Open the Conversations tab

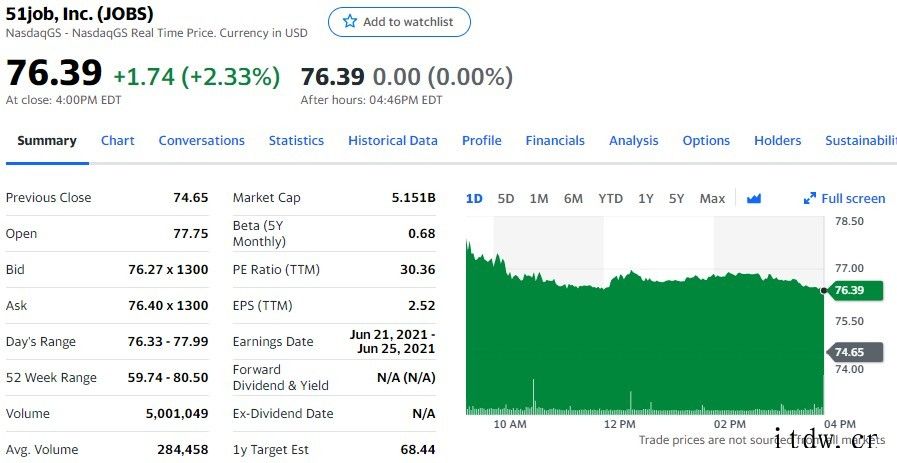201,141
